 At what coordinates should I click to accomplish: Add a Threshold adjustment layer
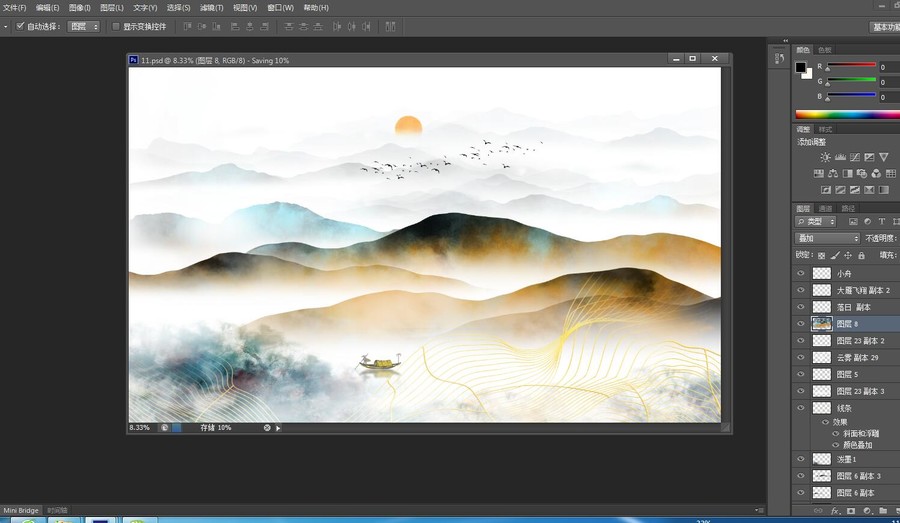(855, 190)
